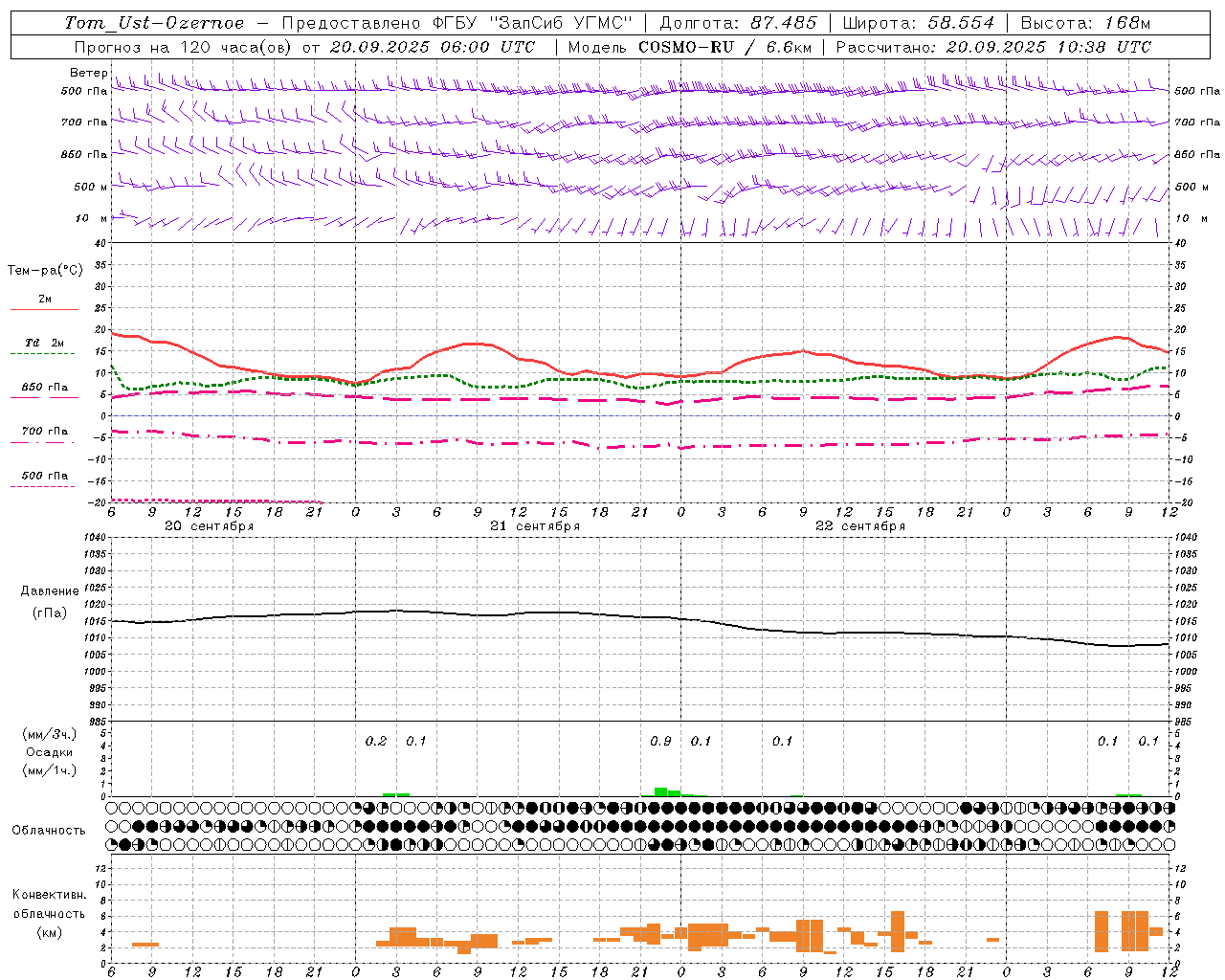Click the Td 2м dew point legend entry
This screenshot has height=980, width=1225.
click(45, 343)
